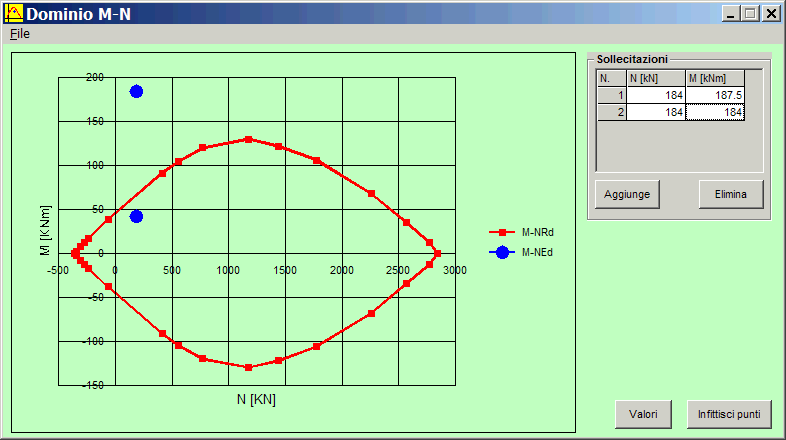
Task: Click the bottommost red point of the curve
Action: (x=248, y=367)
